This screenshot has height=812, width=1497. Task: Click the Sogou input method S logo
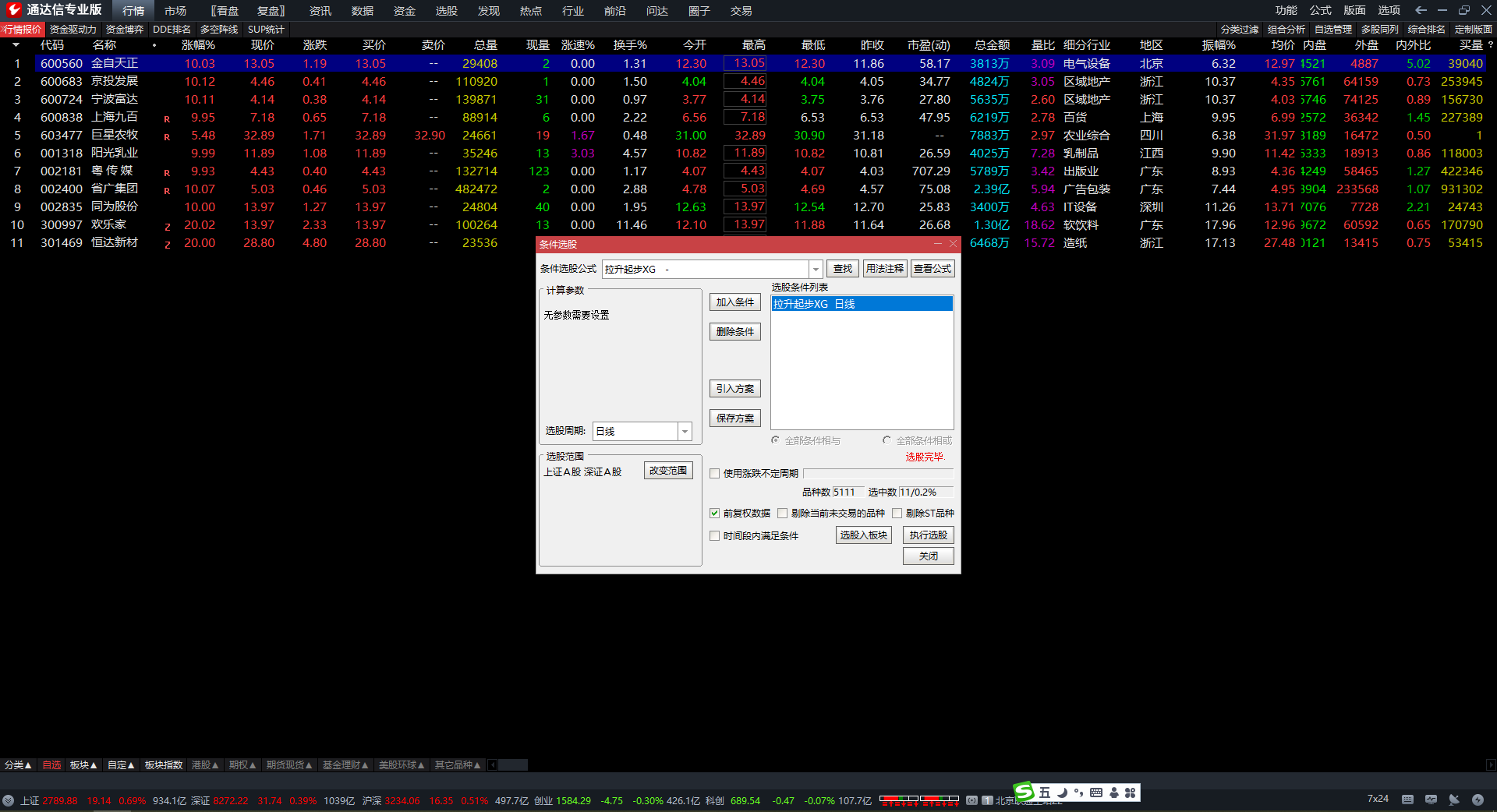click(x=1024, y=792)
